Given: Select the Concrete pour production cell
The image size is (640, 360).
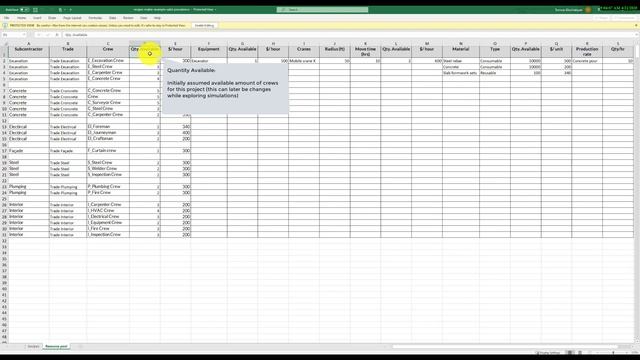Looking at the screenshot, I should coord(587,61).
